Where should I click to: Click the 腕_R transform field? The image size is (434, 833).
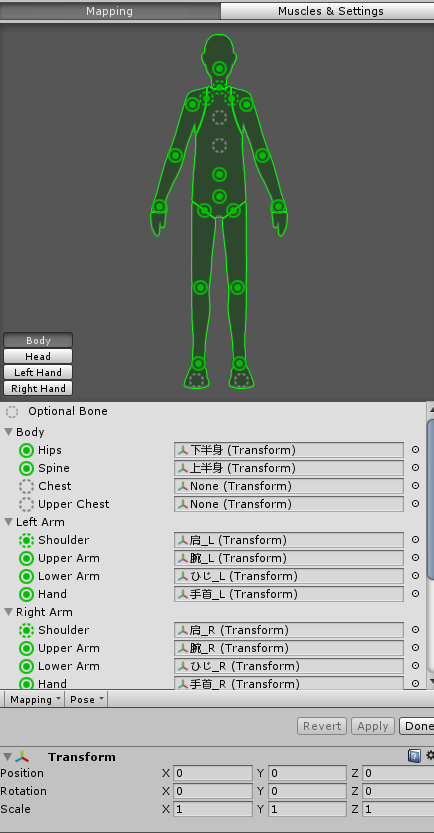click(x=288, y=648)
